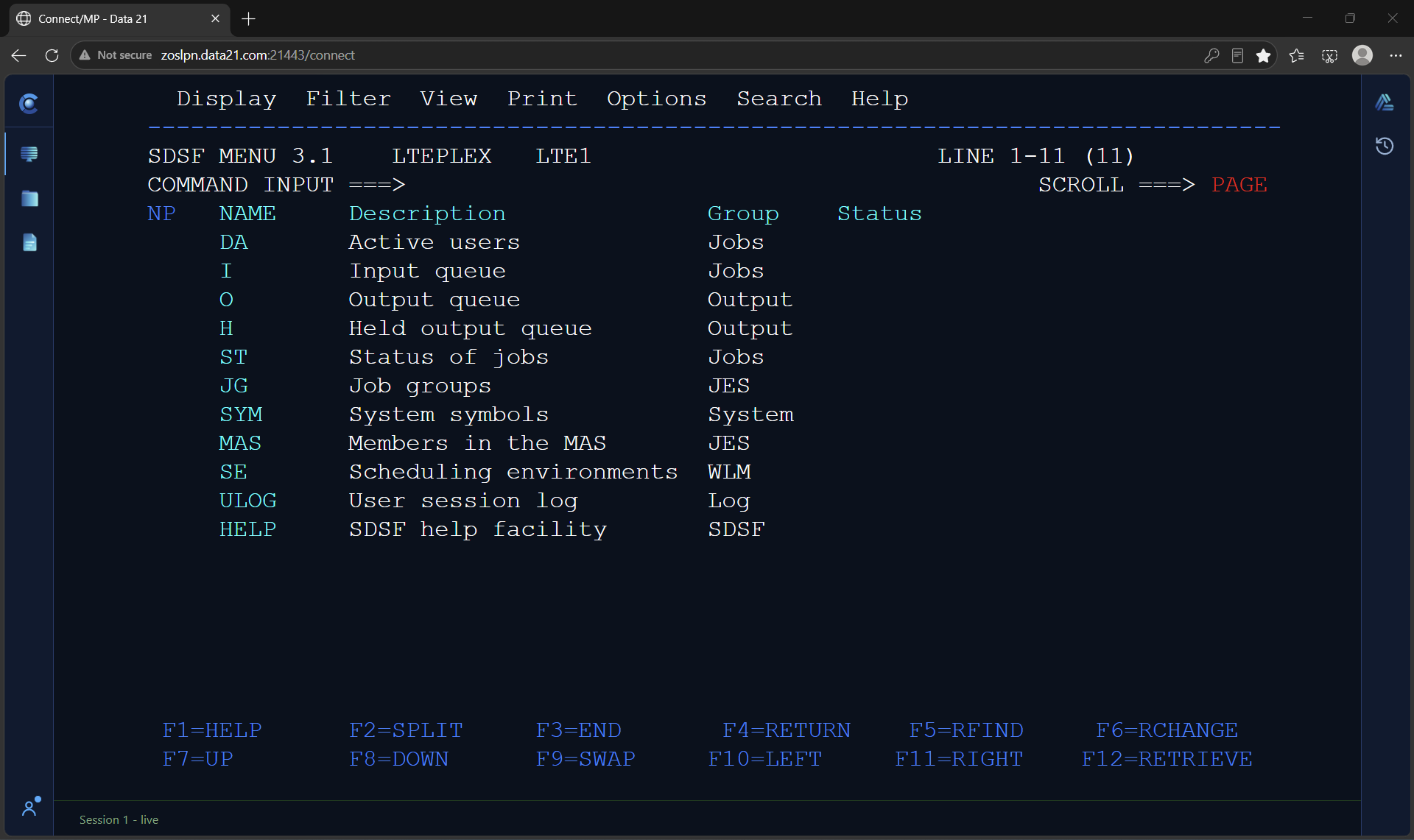Click the F1=HELP function key
The width and height of the screenshot is (1414, 840).
212,730
